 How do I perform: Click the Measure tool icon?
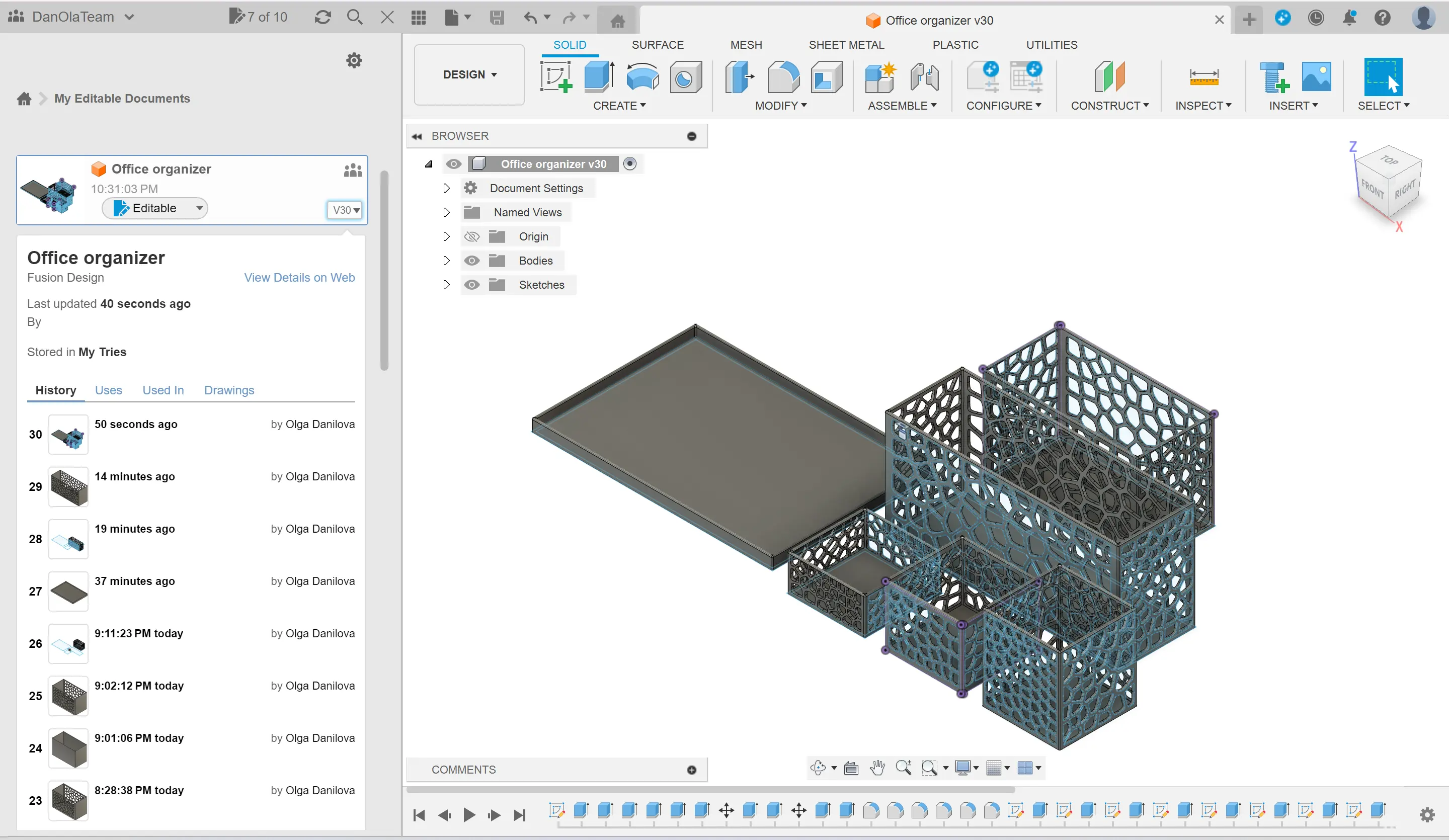(1203, 76)
